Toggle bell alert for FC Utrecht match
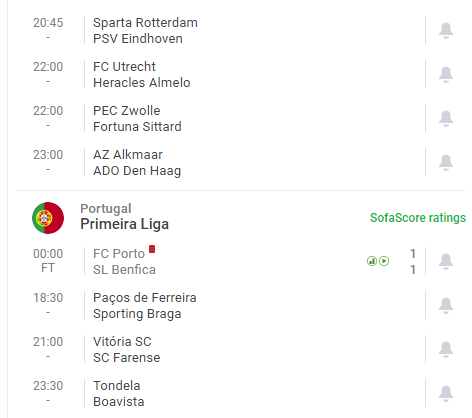 pyautogui.click(x=446, y=75)
